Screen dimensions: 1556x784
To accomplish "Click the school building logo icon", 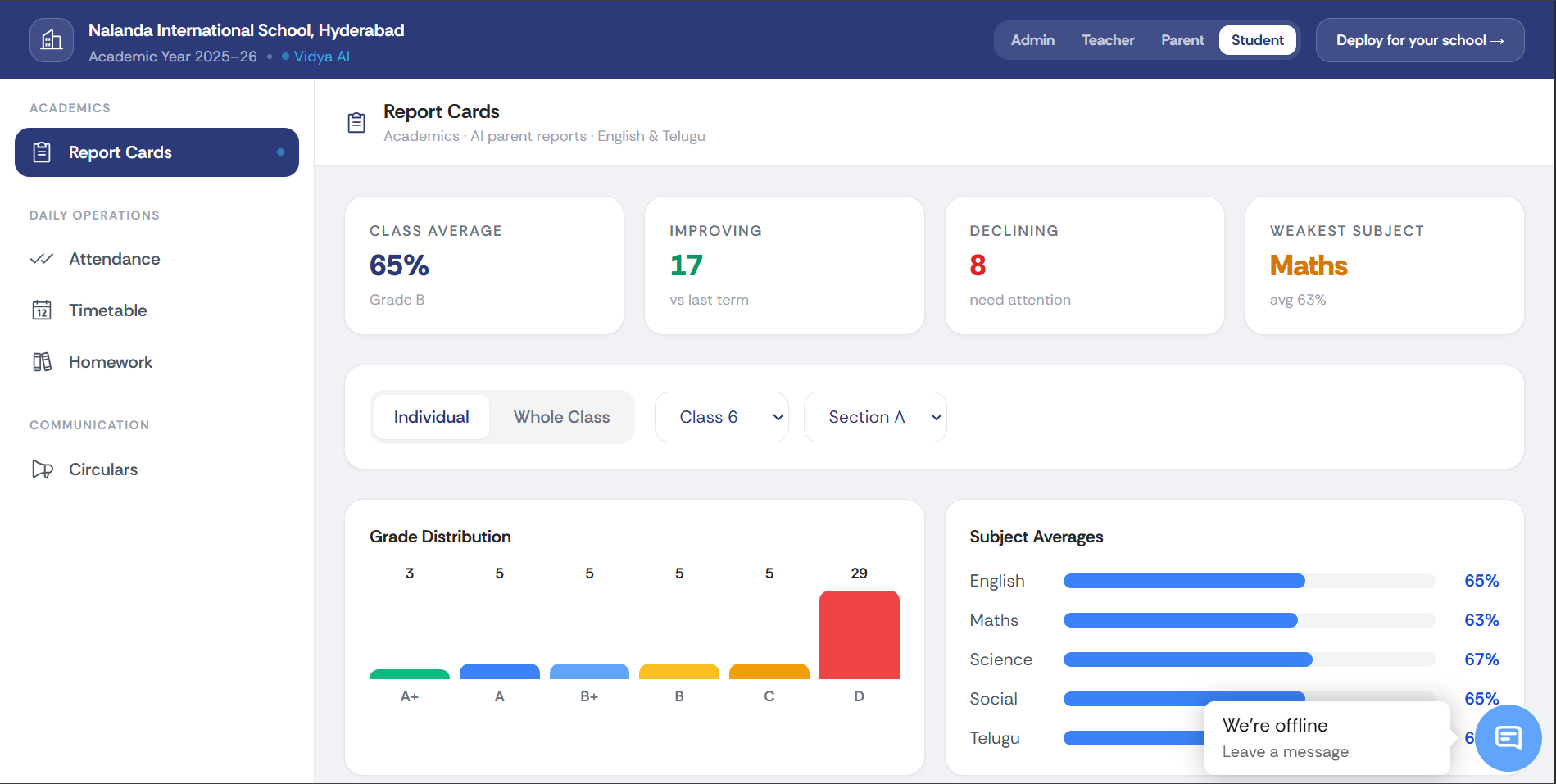I will [52, 40].
